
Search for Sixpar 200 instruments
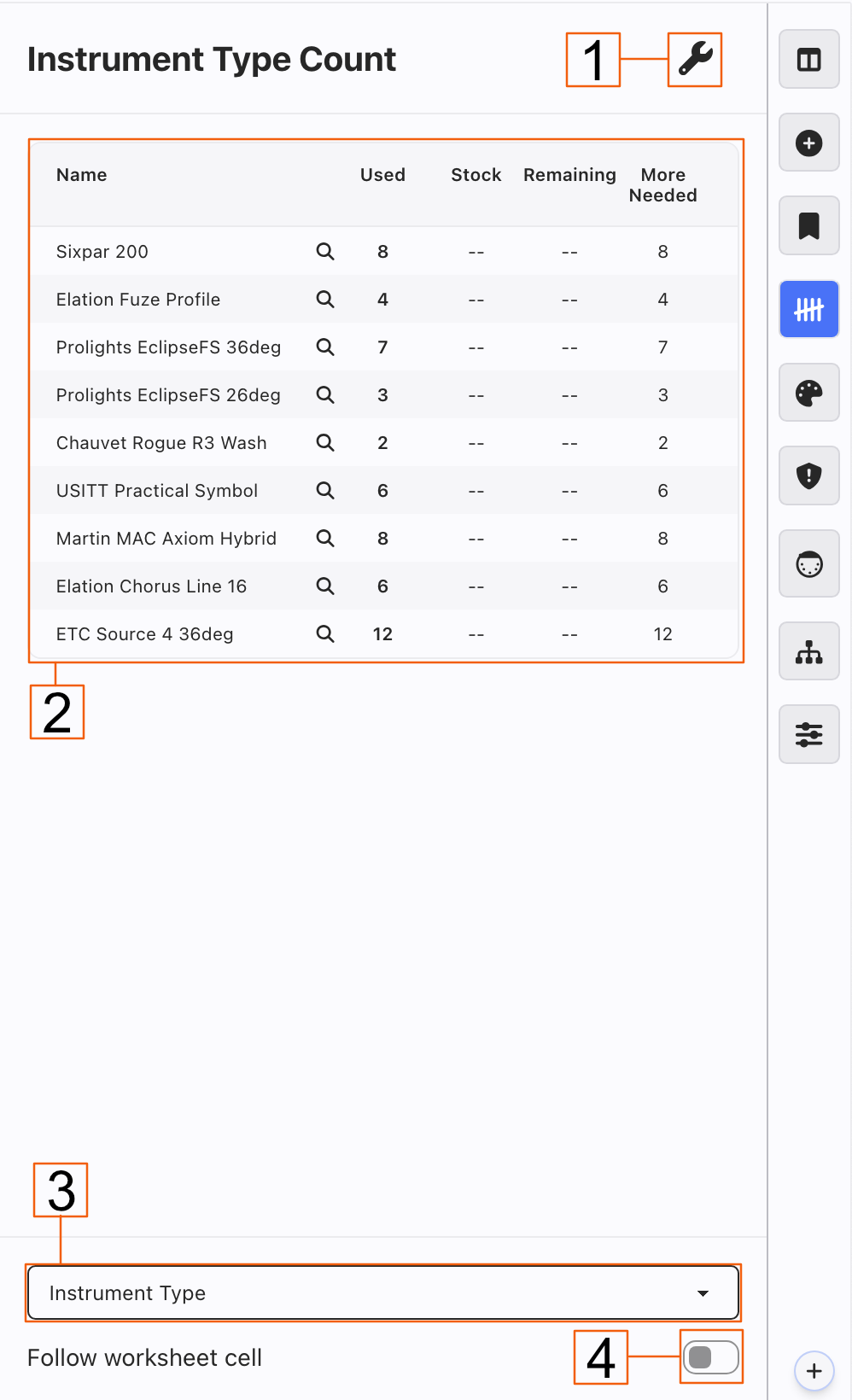click(x=325, y=252)
